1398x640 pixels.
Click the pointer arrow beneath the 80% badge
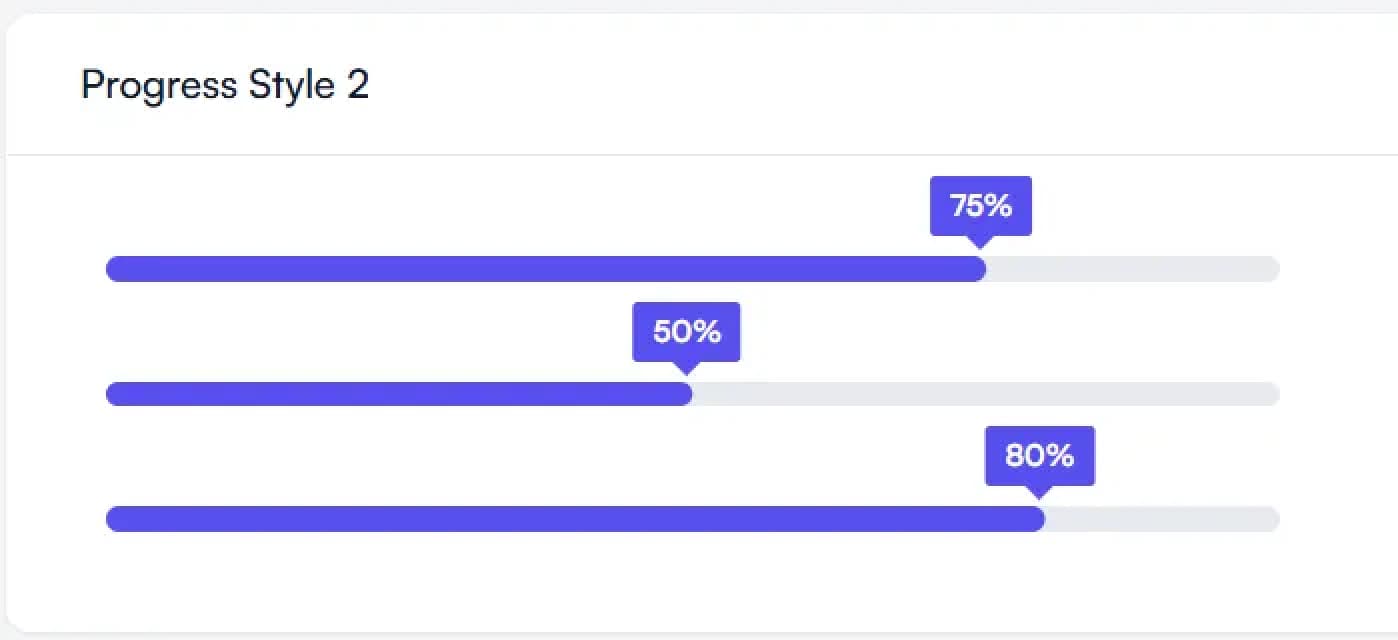pos(1039,492)
